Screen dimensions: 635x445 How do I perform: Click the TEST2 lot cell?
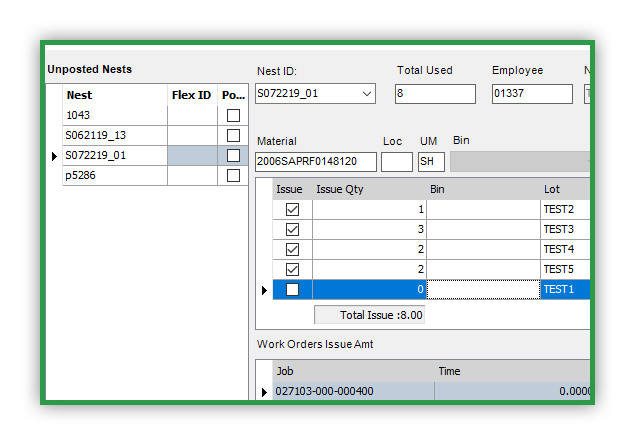tap(565, 209)
